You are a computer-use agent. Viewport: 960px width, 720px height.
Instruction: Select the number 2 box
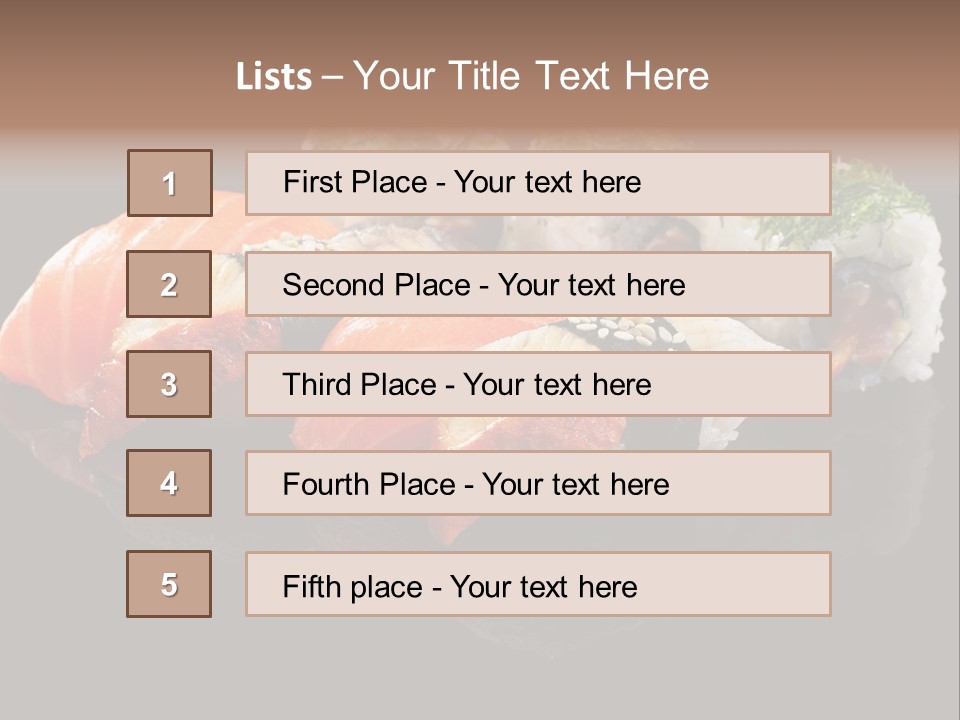(169, 284)
